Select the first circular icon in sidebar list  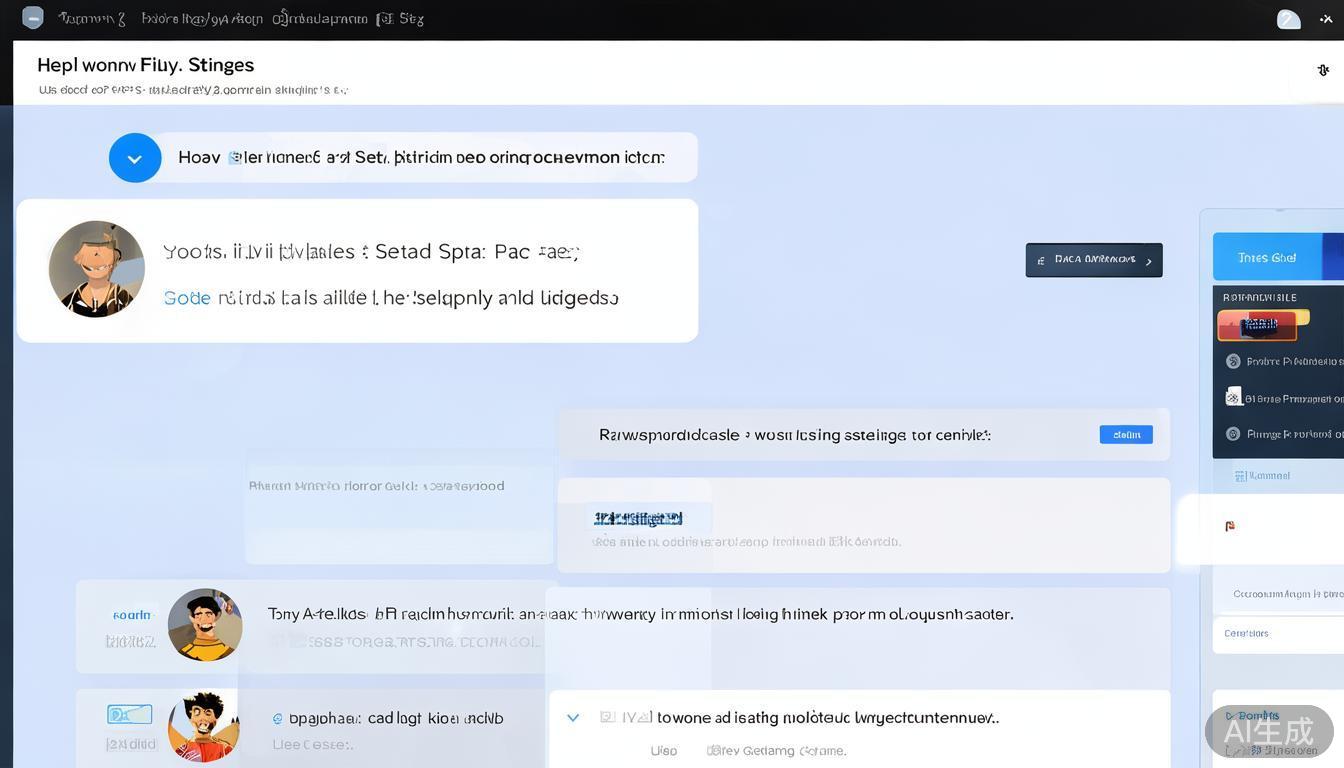1233,361
